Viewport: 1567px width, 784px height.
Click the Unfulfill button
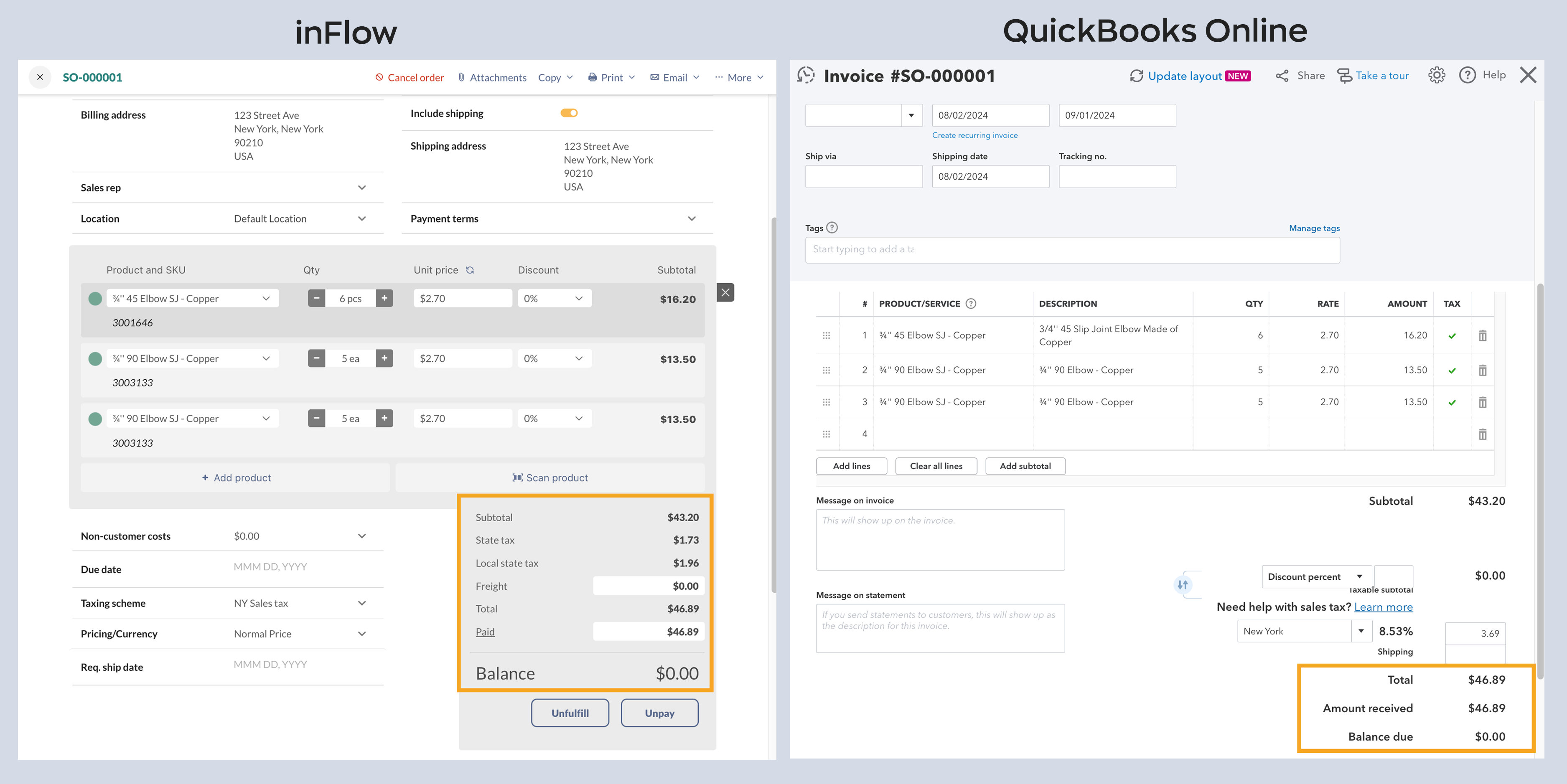click(x=570, y=713)
